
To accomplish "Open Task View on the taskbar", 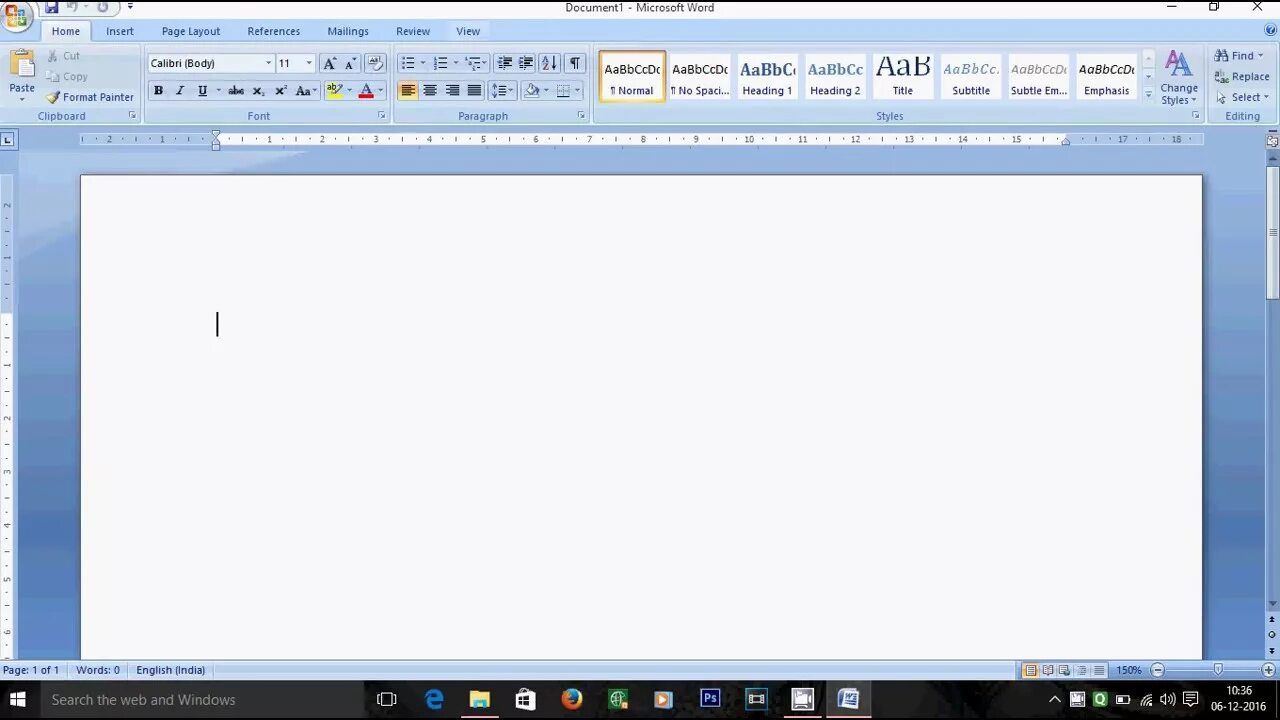I will pyautogui.click(x=387, y=699).
